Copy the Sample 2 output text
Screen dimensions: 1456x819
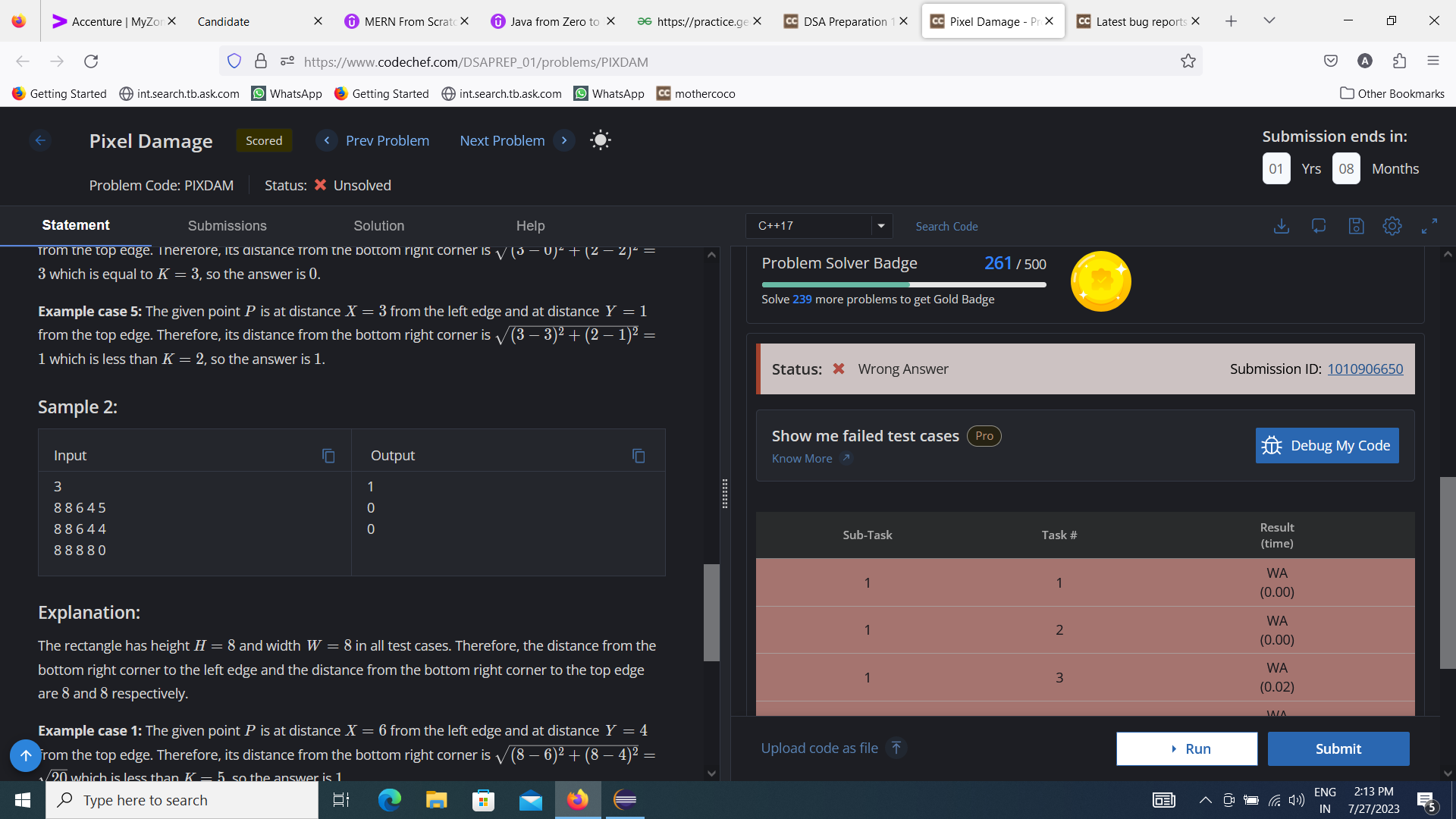[639, 456]
